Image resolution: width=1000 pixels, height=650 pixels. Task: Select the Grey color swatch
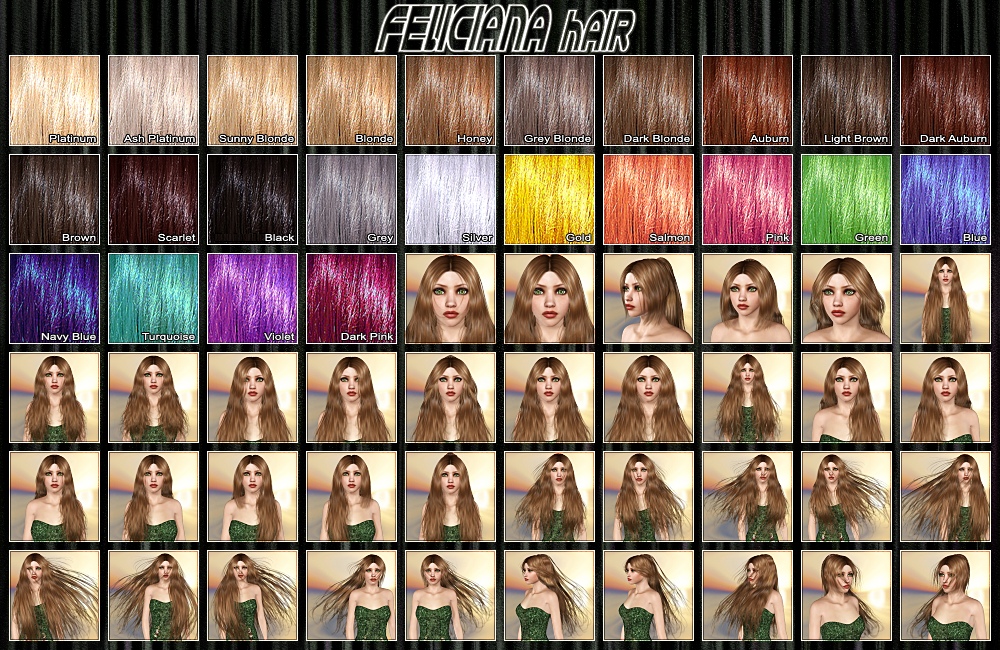pos(351,199)
